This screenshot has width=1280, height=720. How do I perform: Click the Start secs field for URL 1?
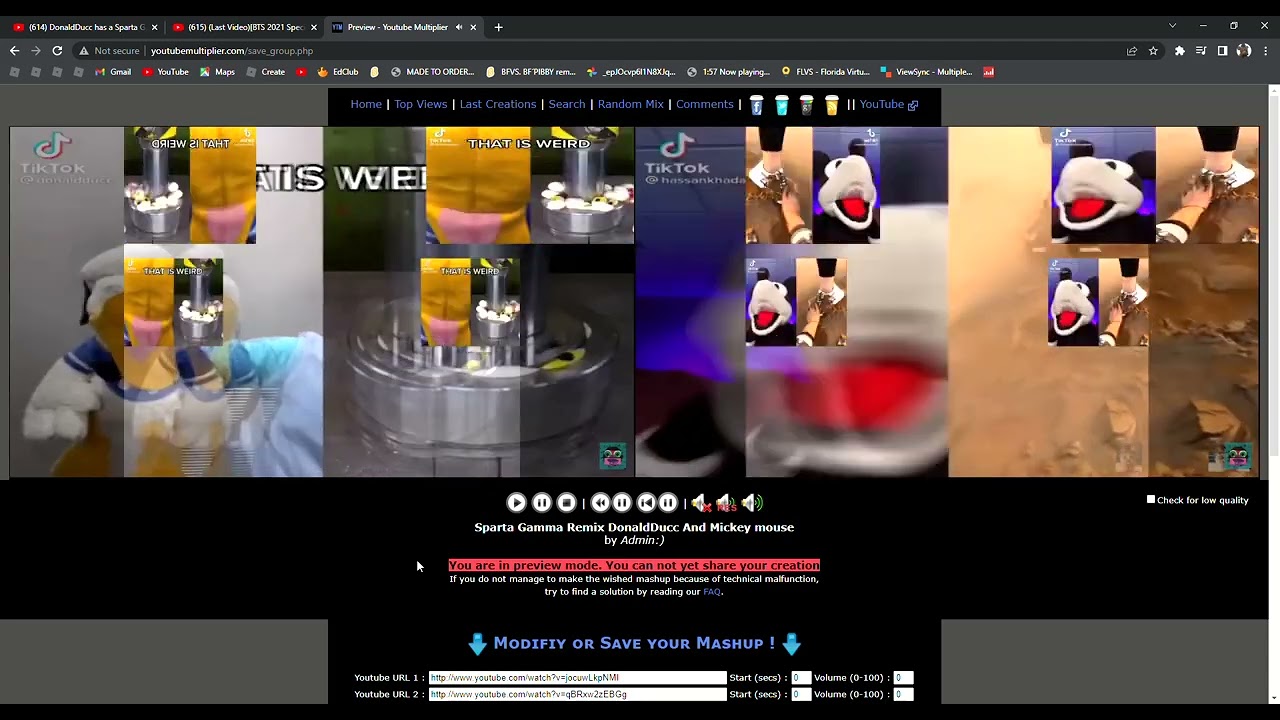click(x=800, y=678)
